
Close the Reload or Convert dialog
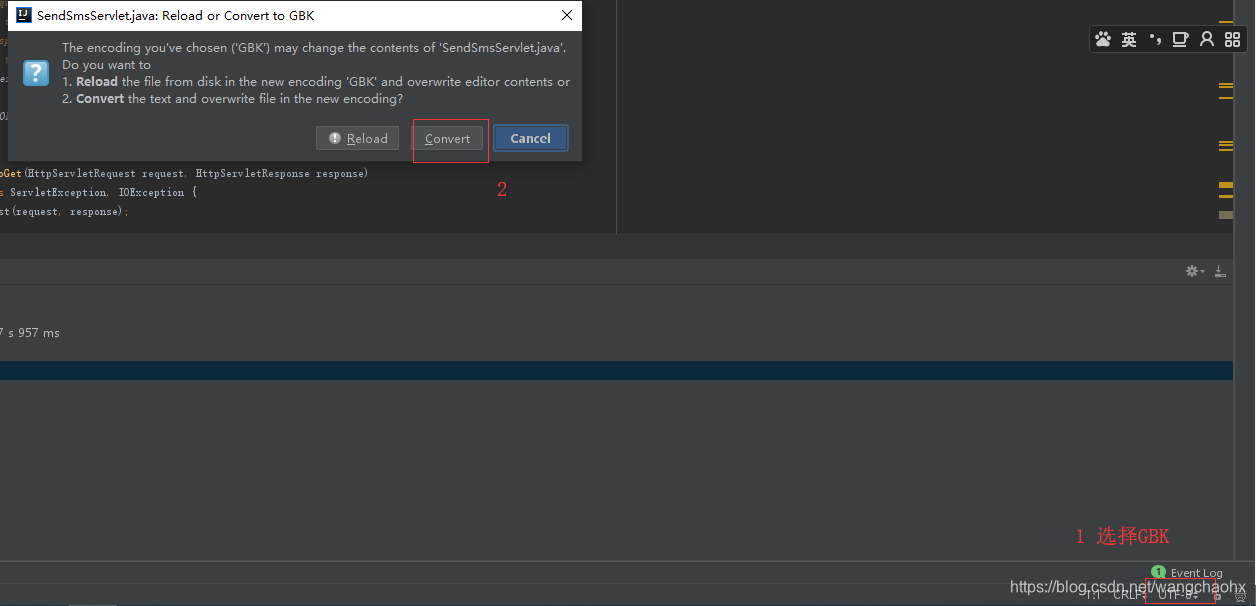pyautogui.click(x=567, y=15)
